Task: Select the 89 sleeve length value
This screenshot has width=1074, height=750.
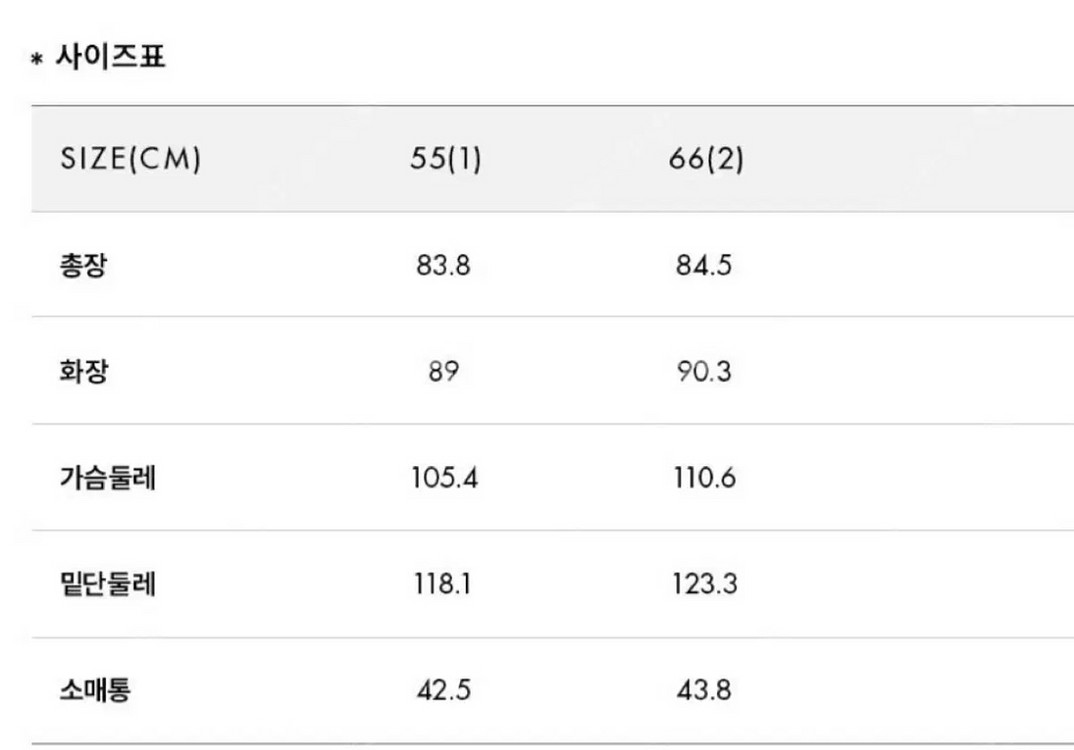Action: click(444, 372)
